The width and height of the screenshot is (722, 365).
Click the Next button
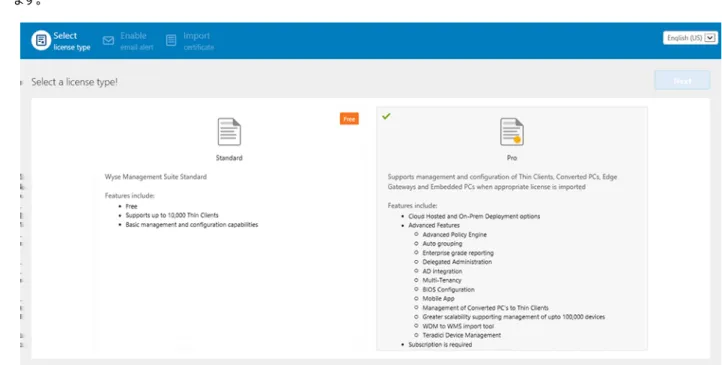tap(682, 81)
